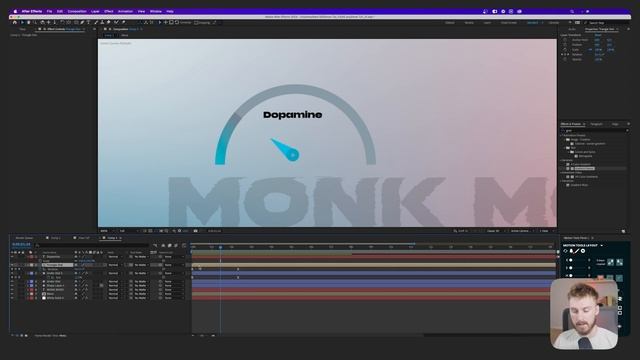This screenshot has height=360, width=640.
Task: Open the Animation menu
Action: pyautogui.click(x=125, y=11)
